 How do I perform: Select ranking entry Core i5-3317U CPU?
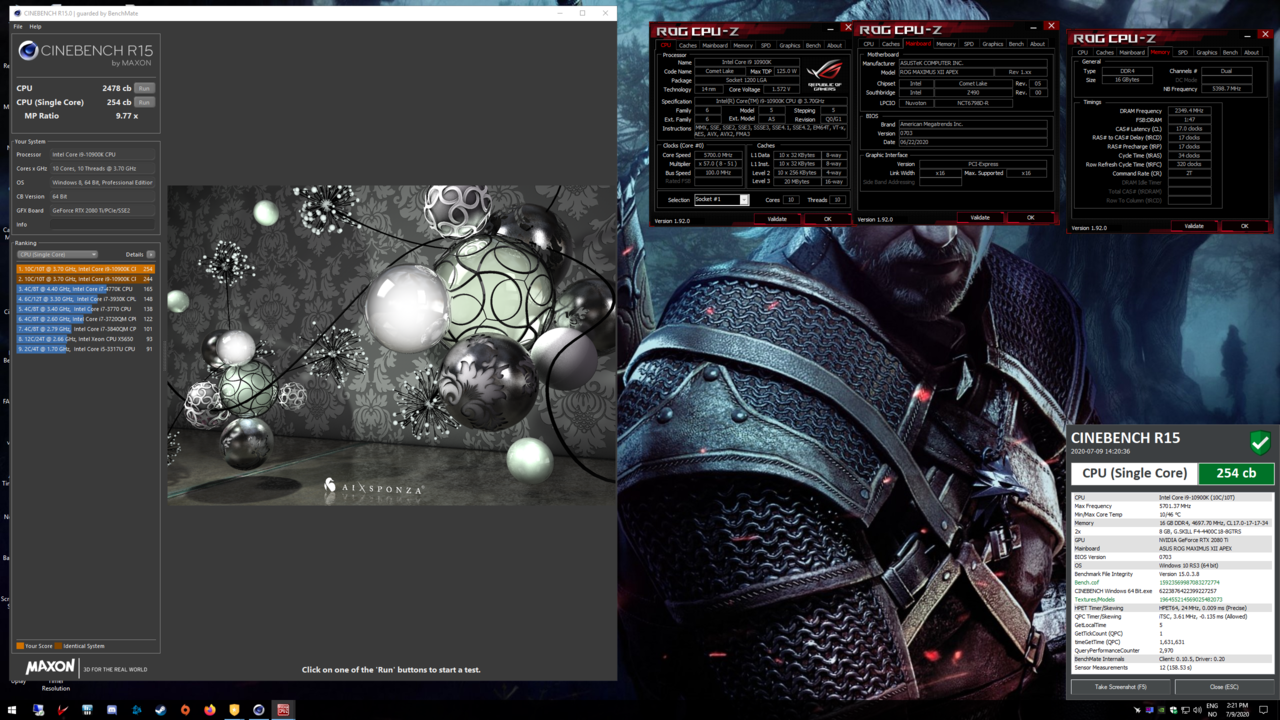(x=85, y=349)
